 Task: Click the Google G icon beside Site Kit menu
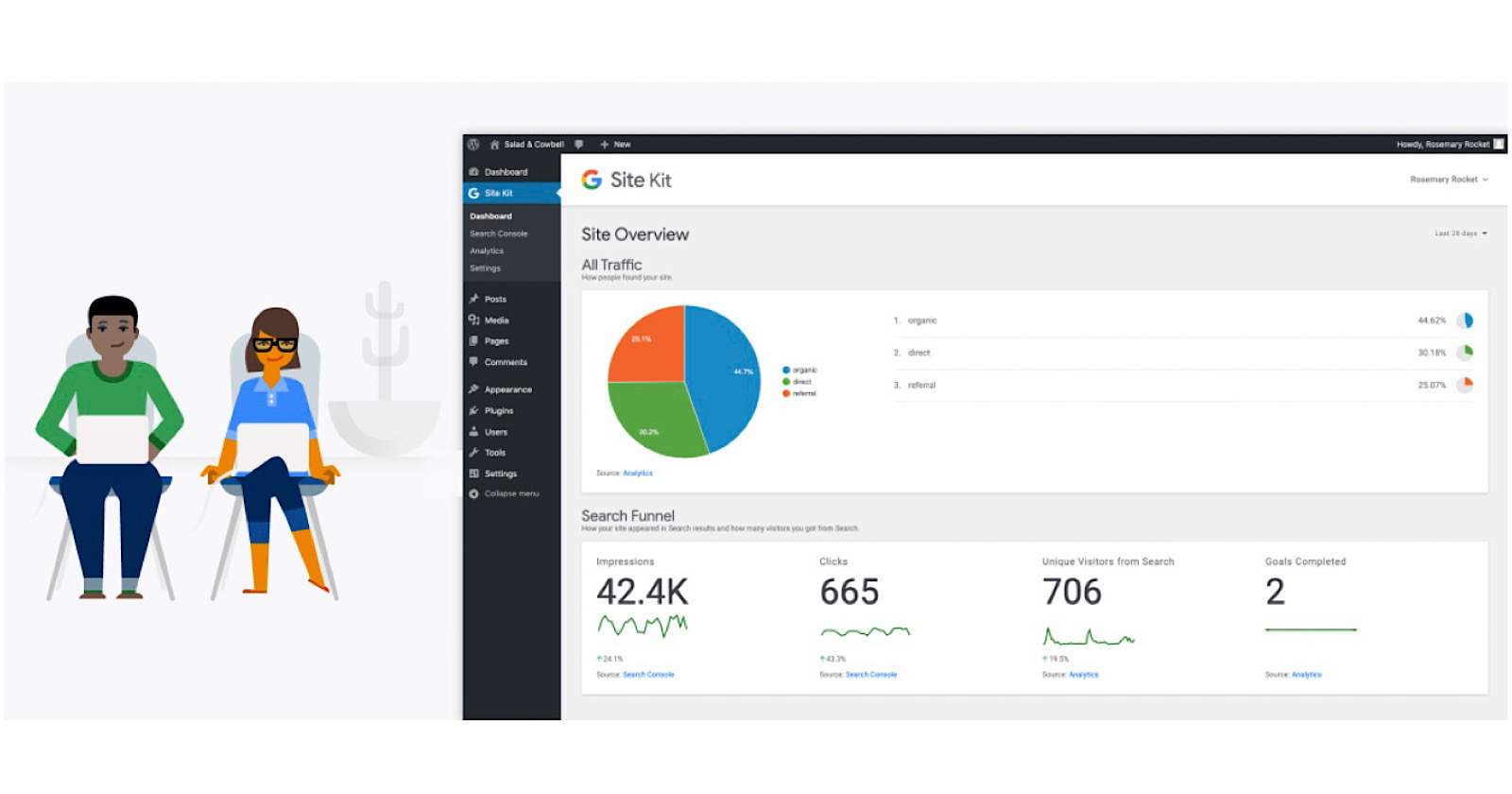click(473, 193)
